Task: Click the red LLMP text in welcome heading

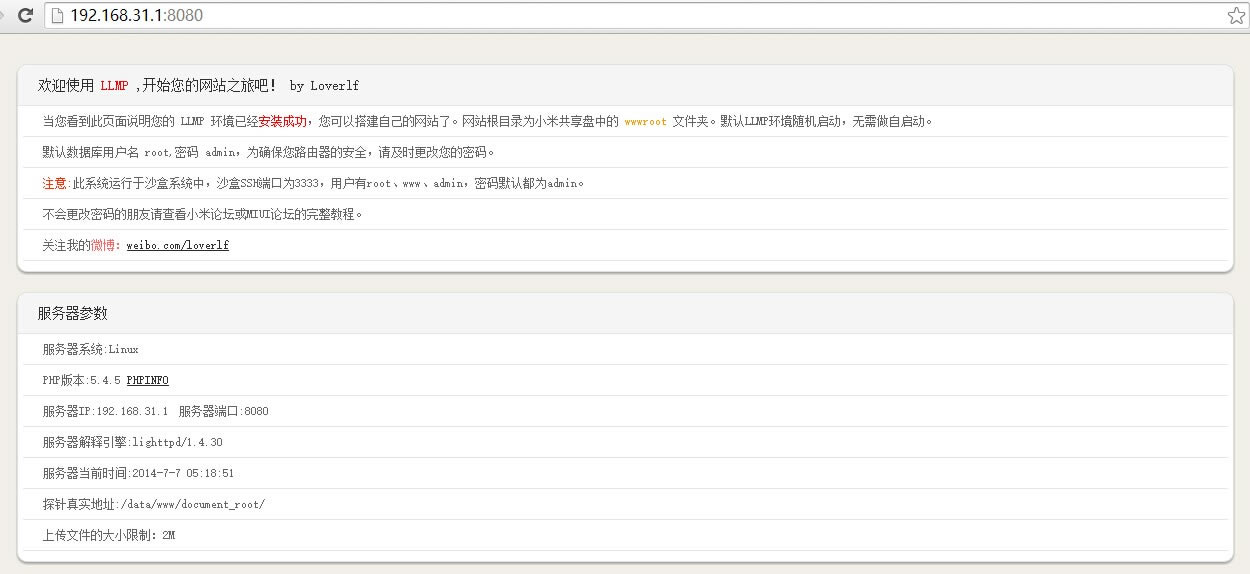Action: (114, 86)
